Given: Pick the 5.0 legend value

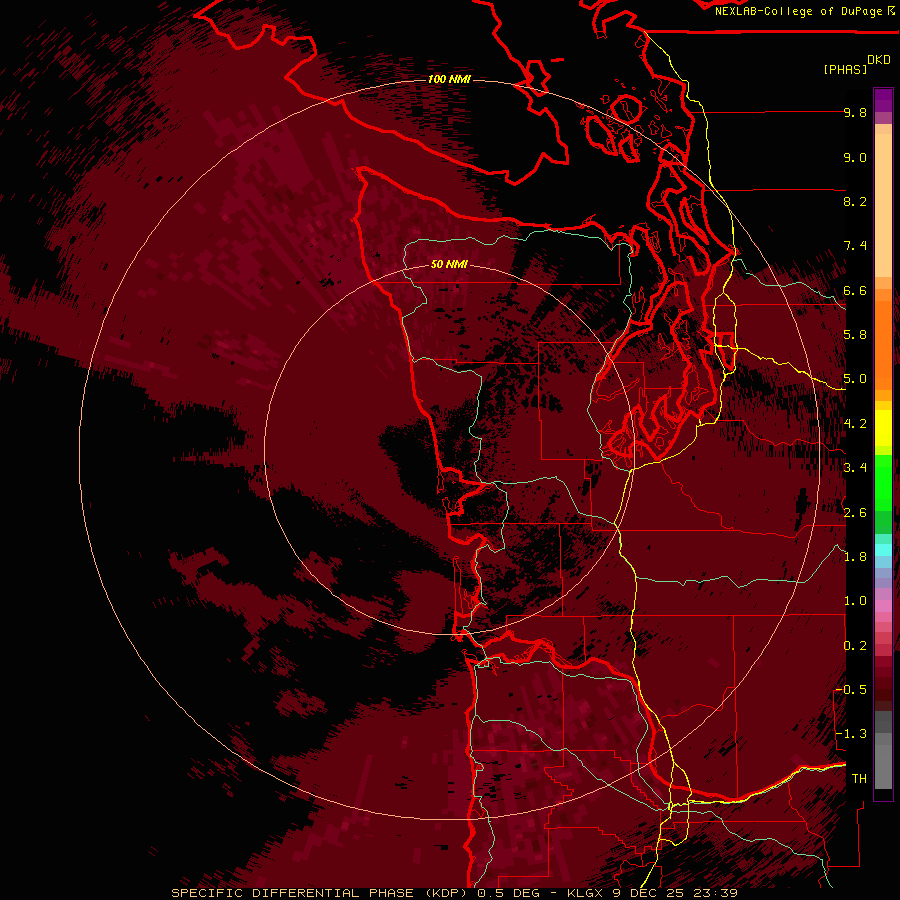Looking at the screenshot, I should (855, 379).
